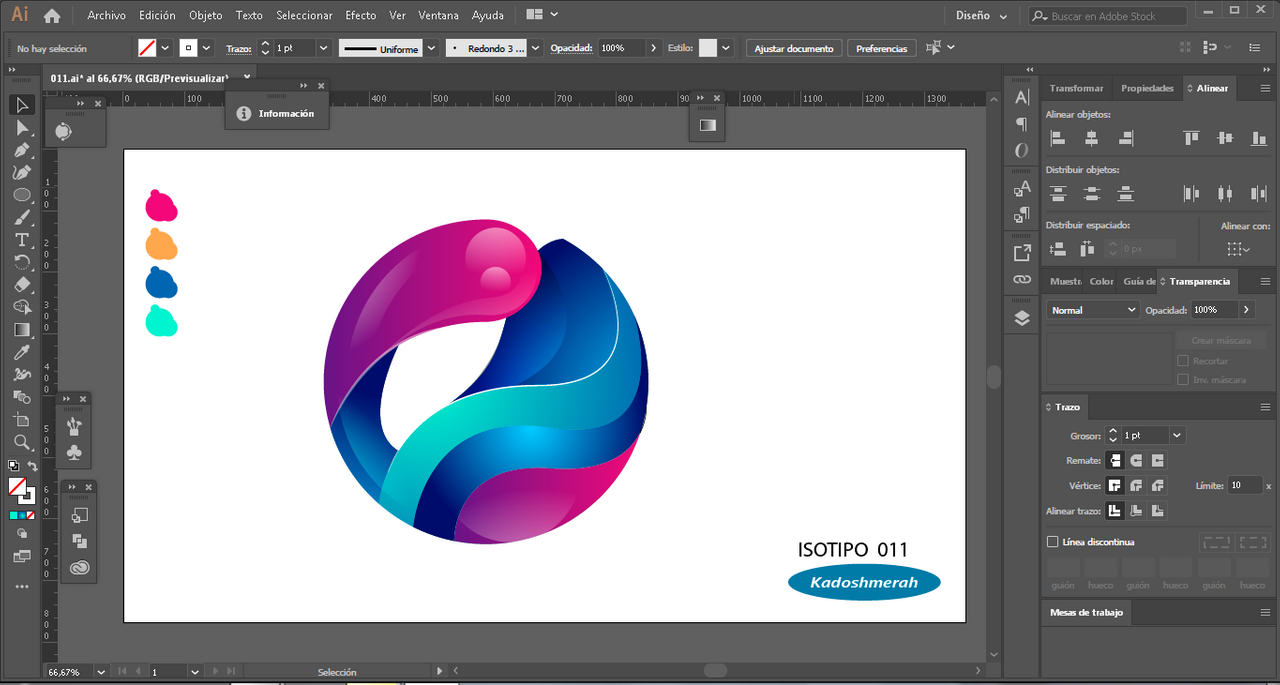Select the Artboard tool
This screenshot has width=1280, height=685.
pyautogui.click(x=22, y=419)
